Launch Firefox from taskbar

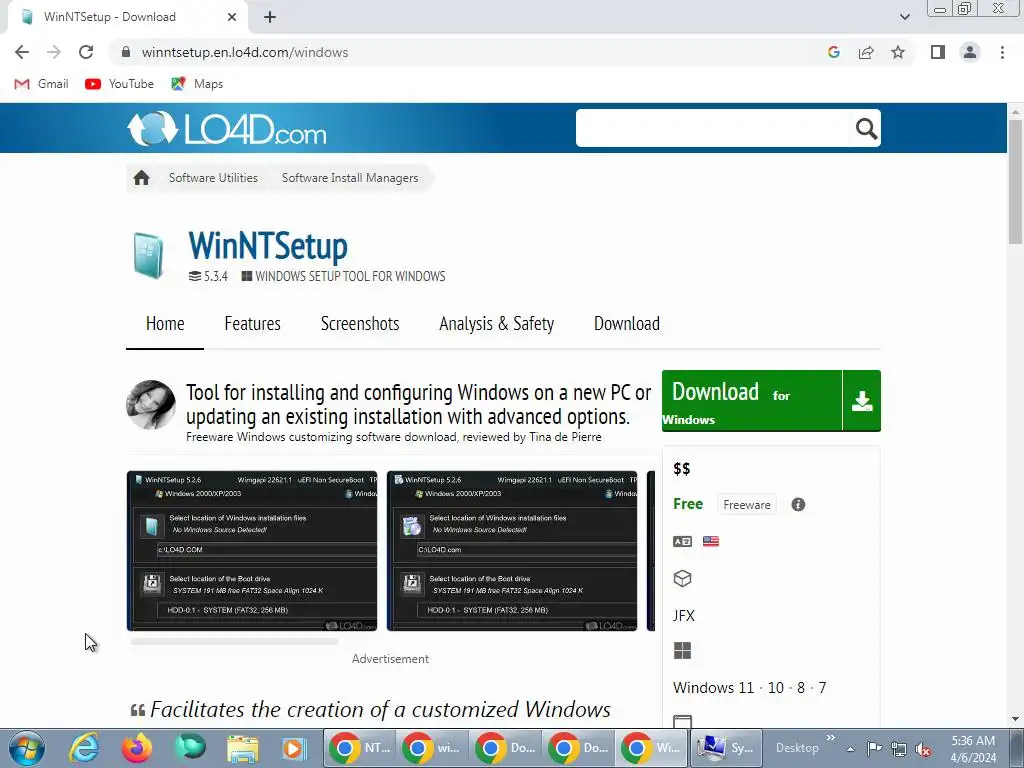coord(136,748)
